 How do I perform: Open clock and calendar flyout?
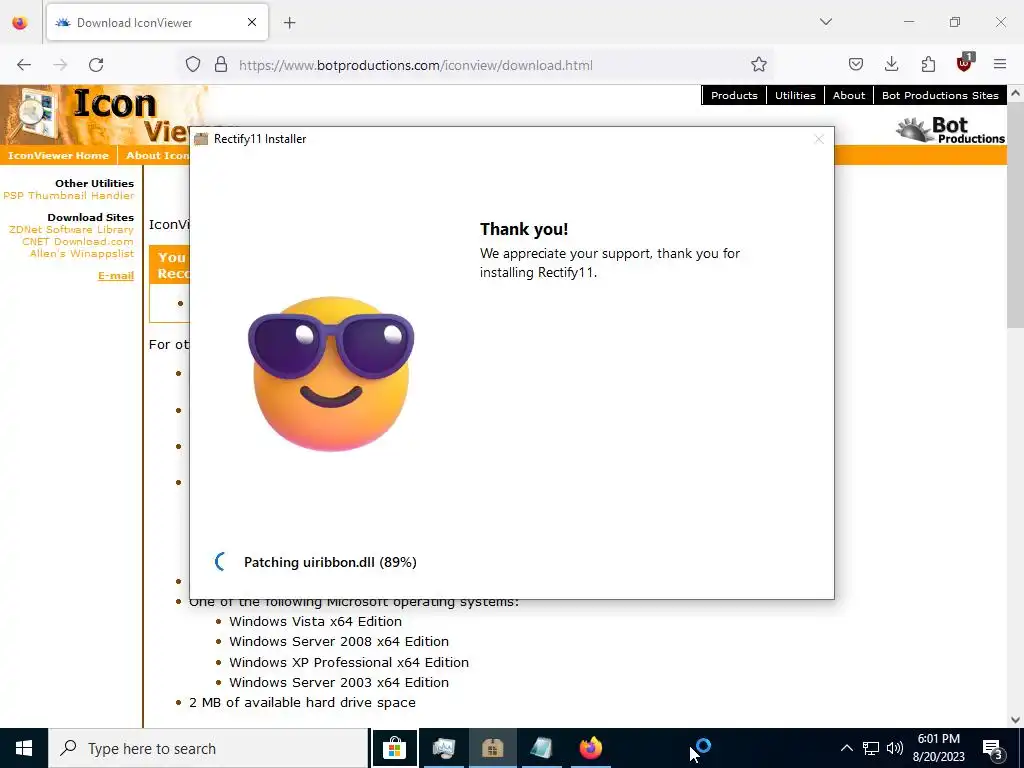pyautogui.click(x=938, y=748)
